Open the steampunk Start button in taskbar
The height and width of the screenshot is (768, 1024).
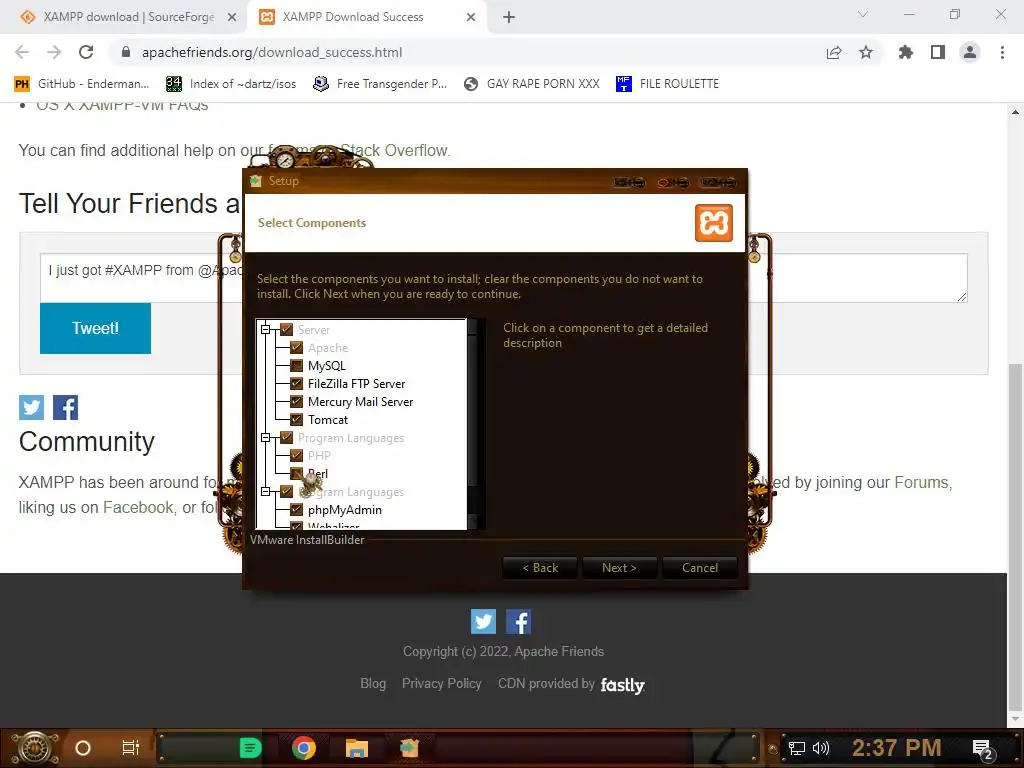coord(35,748)
